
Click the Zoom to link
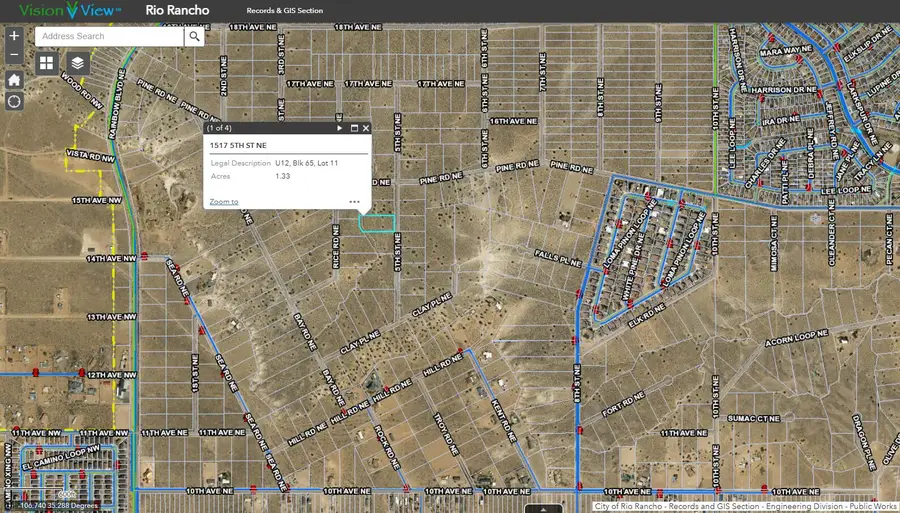click(224, 201)
